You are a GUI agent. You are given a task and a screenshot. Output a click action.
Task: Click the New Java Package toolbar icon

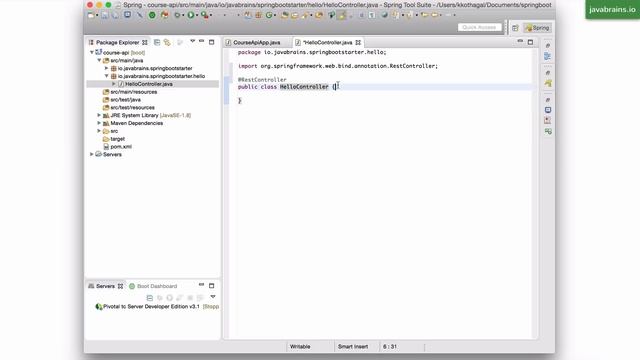(x=258, y=15)
